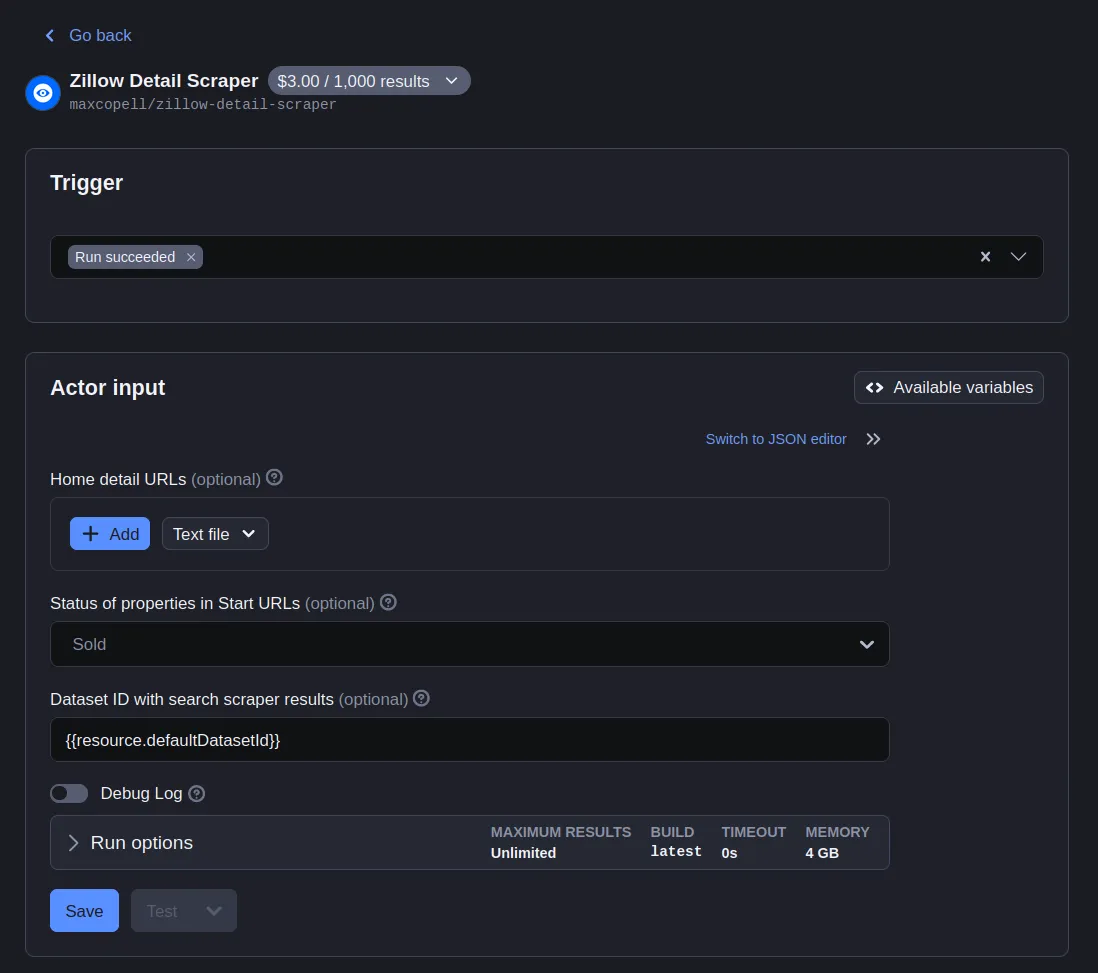Open the Sold status dropdown
Screen dimensions: 1098x973
click(469, 644)
